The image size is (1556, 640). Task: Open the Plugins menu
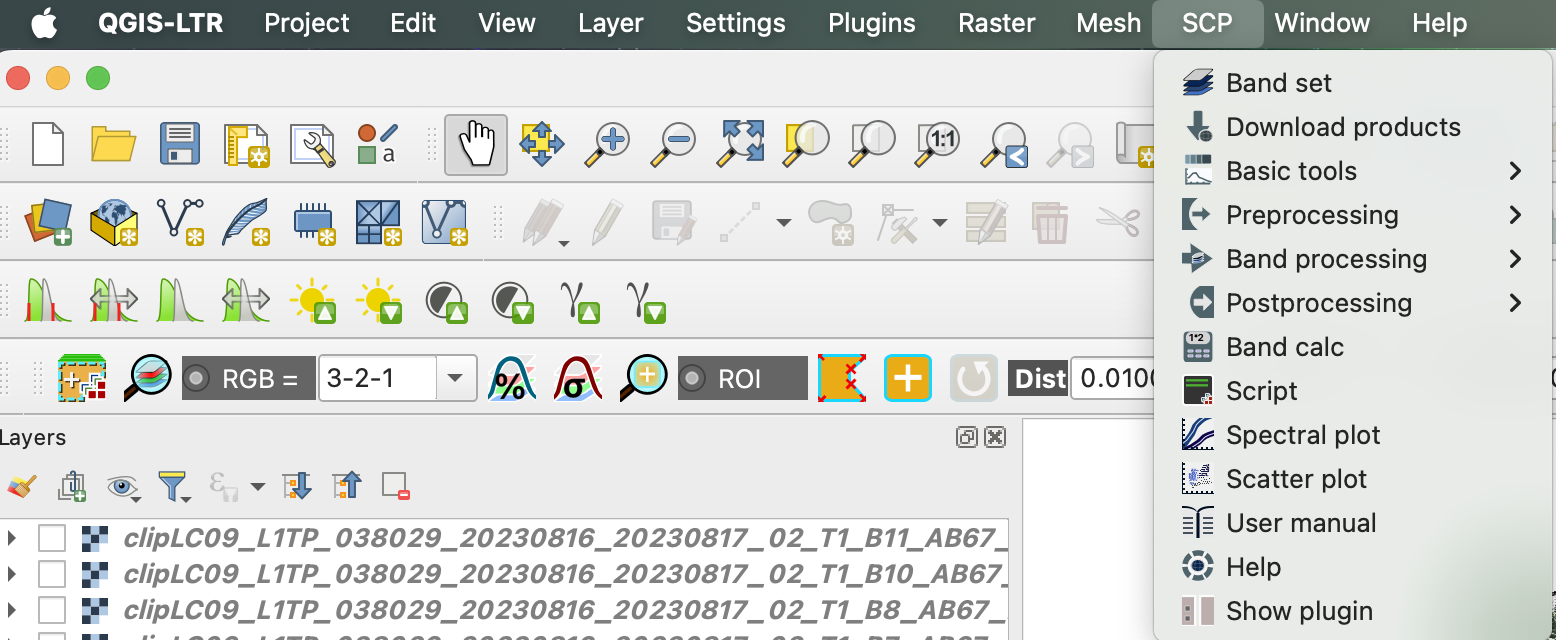click(872, 23)
